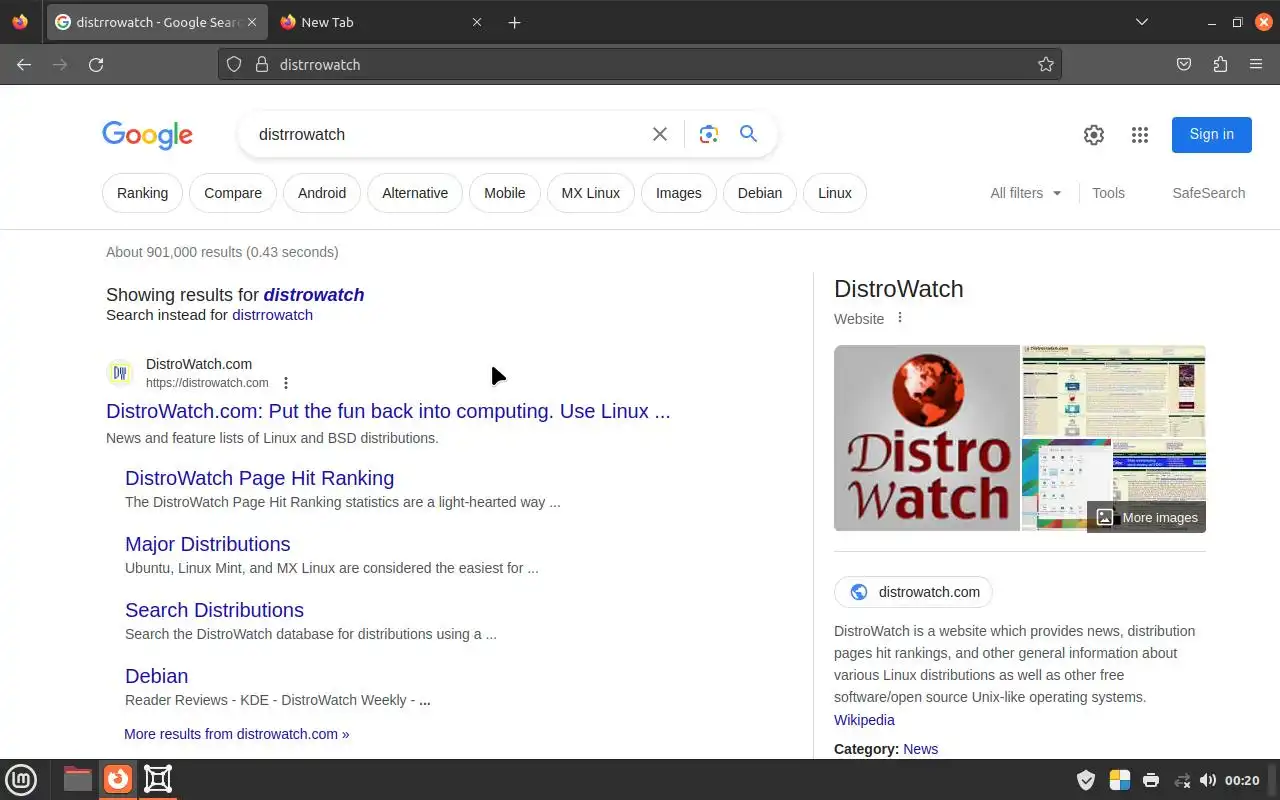Open Google quick settings gear
1280x800 pixels.
(x=1094, y=135)
